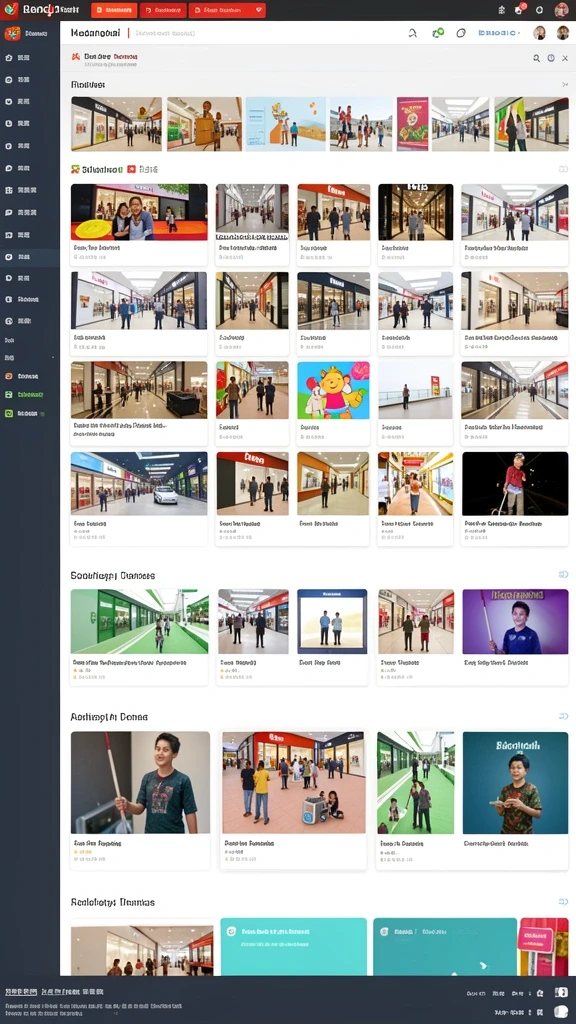Click the orange icon heading the left sidebar
The height and width of the screenshot is (1024, 576).
pyautogui.click(x=12, y=33)
